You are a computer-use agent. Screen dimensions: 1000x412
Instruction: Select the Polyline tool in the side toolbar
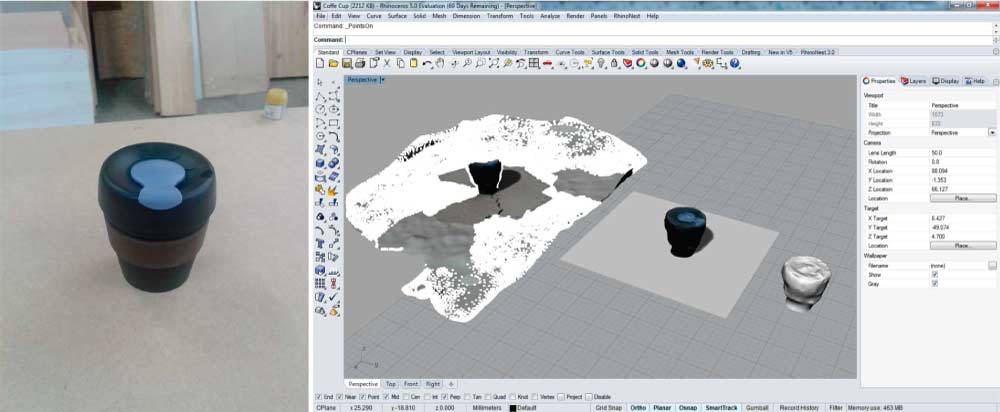[321, 96]
